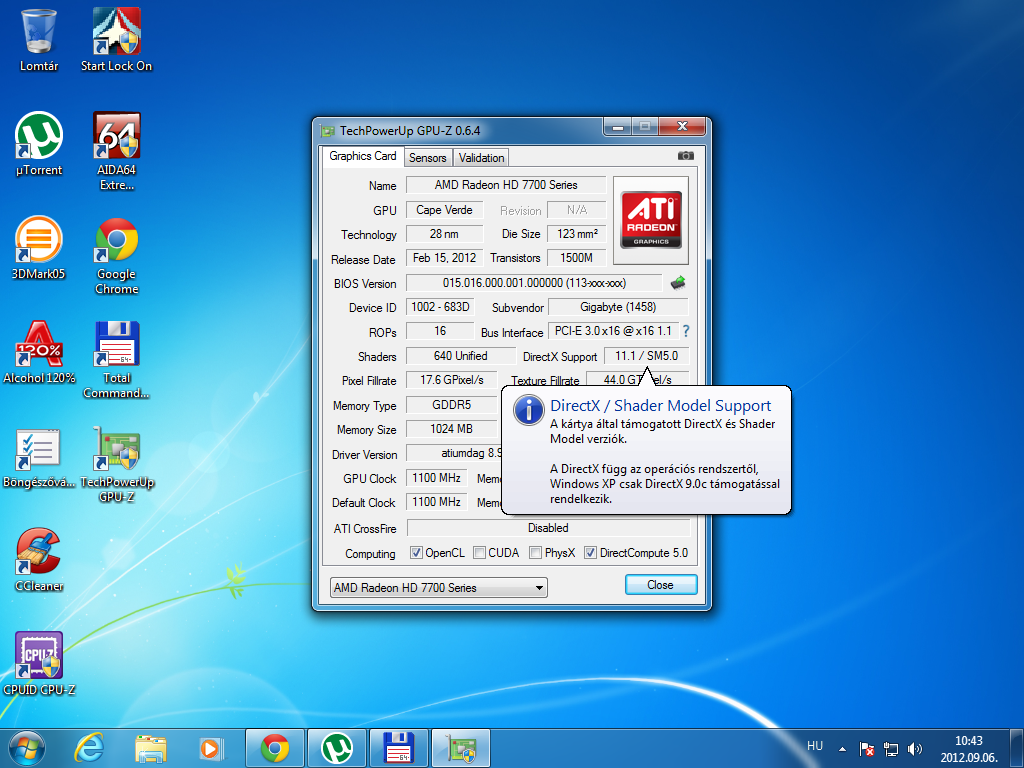The height and width of the screenshot is (768, 1024).
Task: Click the GPU-Z screenshot camera icon
Action: 685,155
